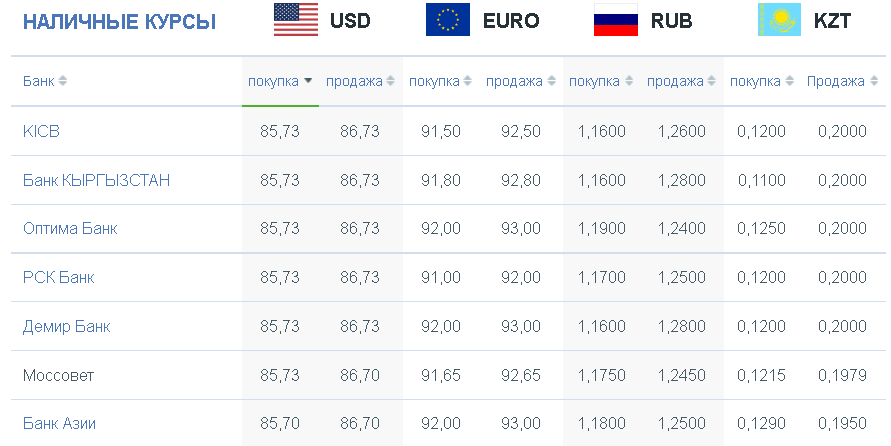891x446 pixels.
Task: Click the НАЛИЧНЫЕ КУРСЫ heading
Action: pyautogui.click(x=119, y=22)
